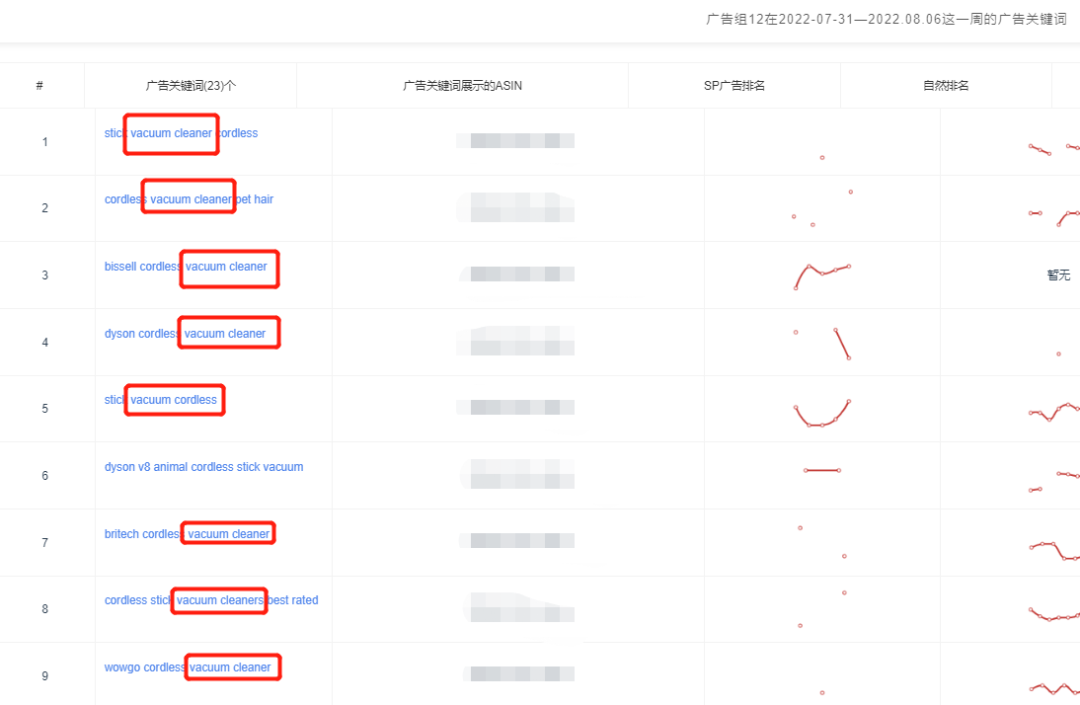Click SP ad rank line for dyson v8 row

[x=822, y=470]
